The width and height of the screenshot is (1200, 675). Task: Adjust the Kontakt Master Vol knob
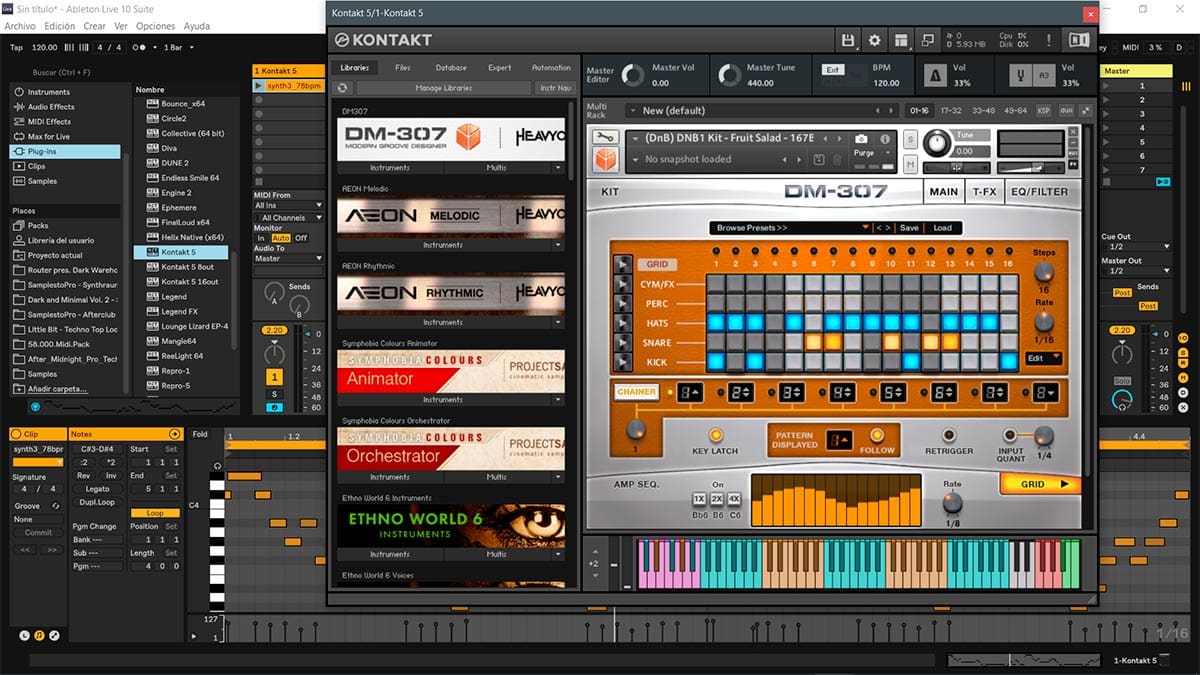[633, 75]
